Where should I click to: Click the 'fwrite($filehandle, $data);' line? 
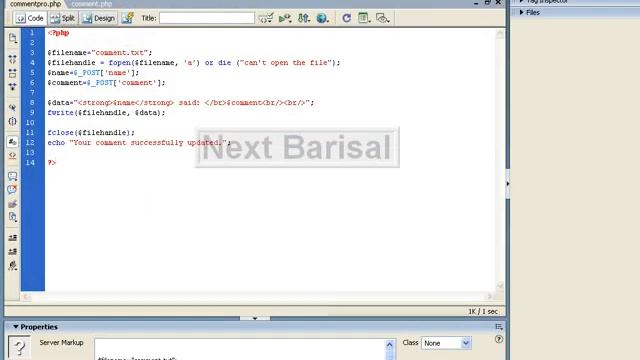point(107,113)
